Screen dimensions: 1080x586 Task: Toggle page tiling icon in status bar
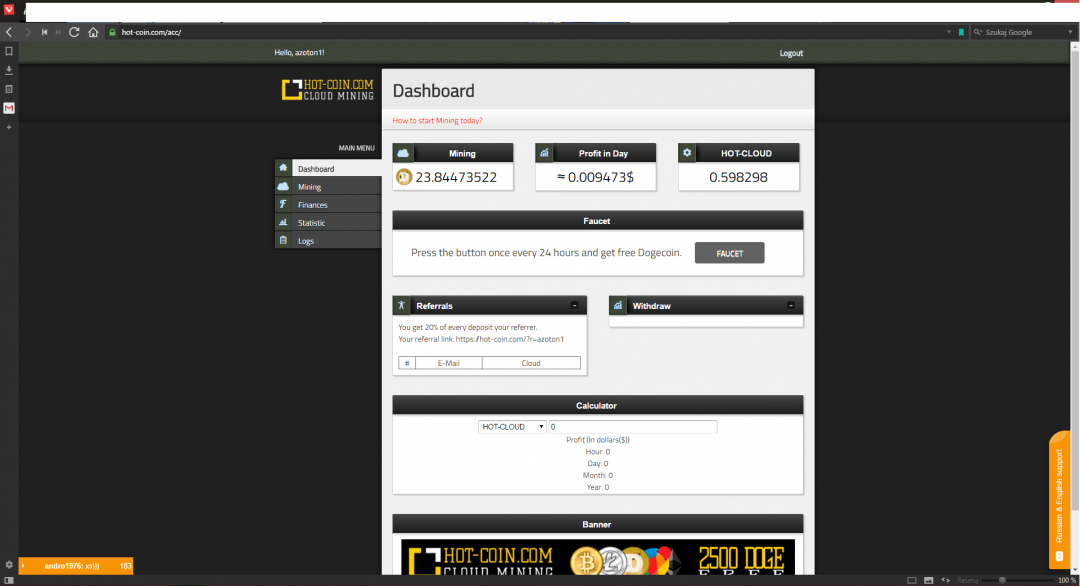(911, 580)
